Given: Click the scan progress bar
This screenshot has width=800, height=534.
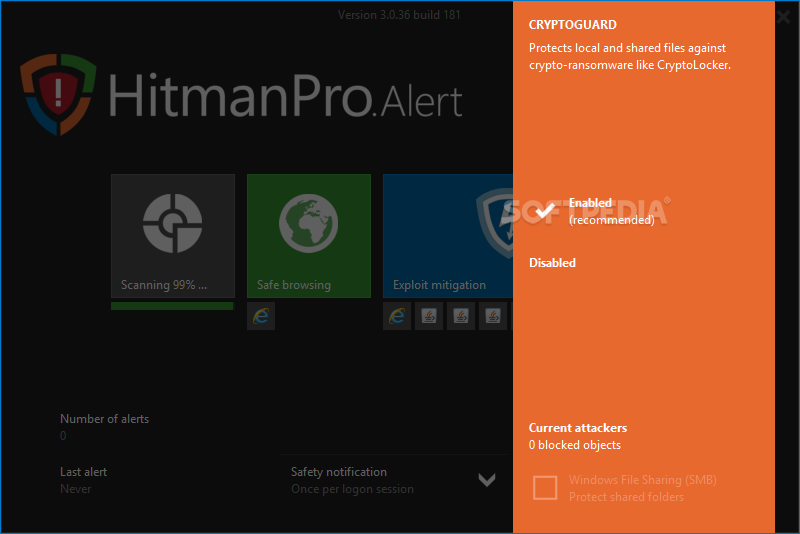Looking at the screenshot, I should click(172, 306).
